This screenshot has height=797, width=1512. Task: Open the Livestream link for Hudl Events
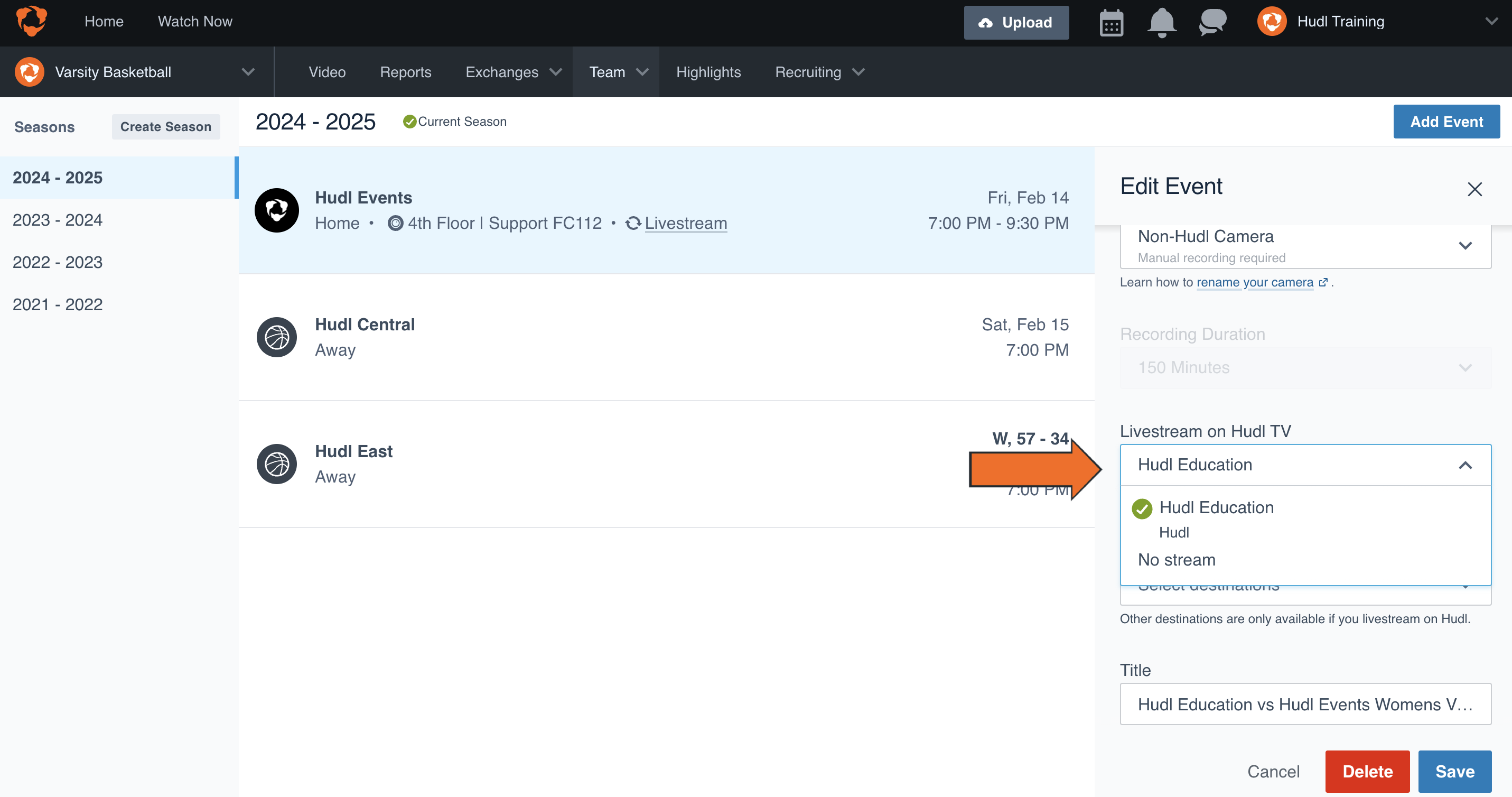click(686, 223)
